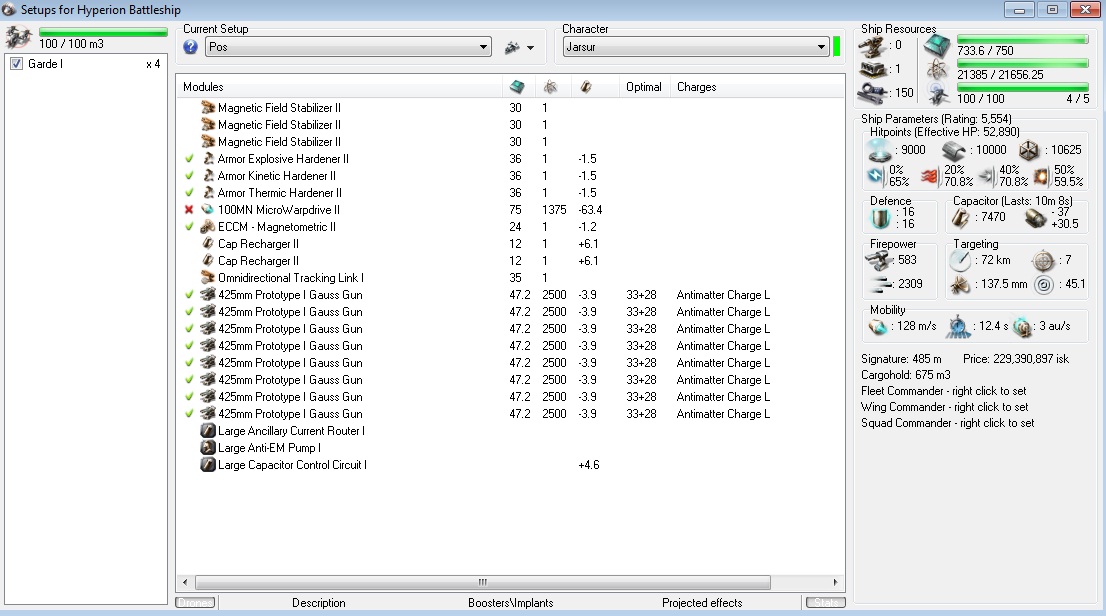
Task: Toggle the red X on 100MN MicroWarpdrive II
Action: point(189,210)
